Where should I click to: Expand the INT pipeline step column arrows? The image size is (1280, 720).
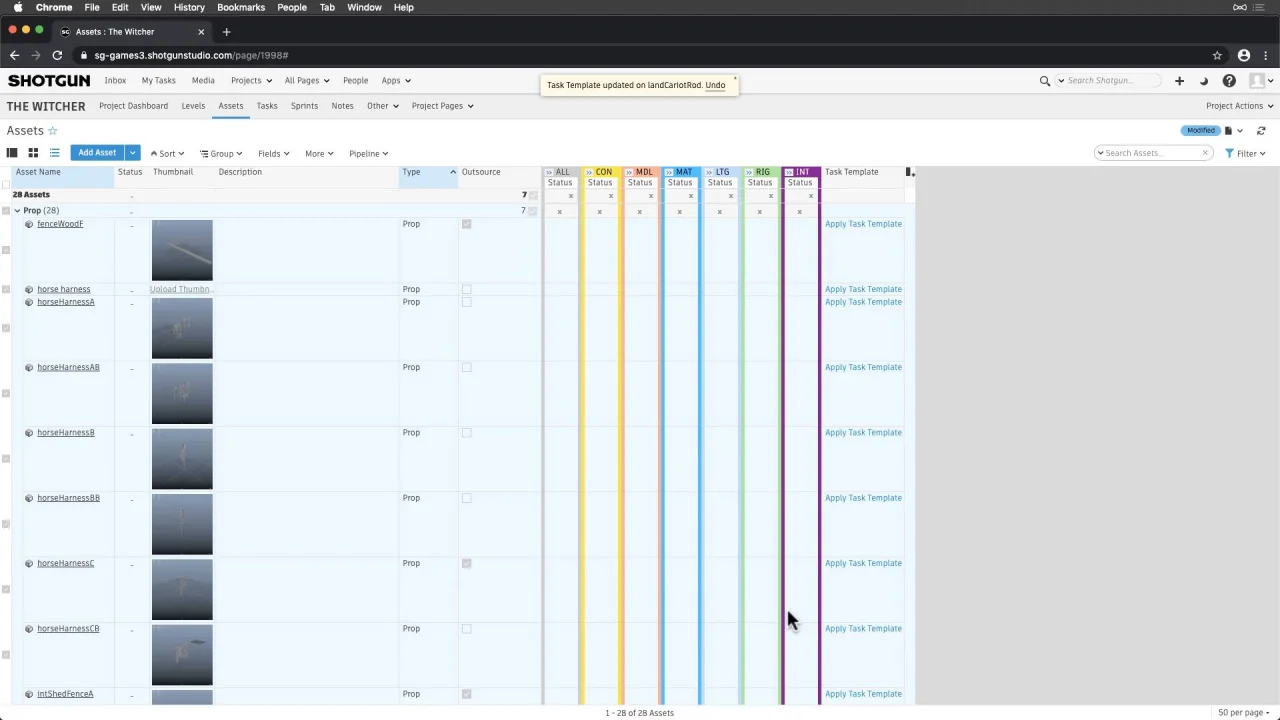(x=789, y=172)
